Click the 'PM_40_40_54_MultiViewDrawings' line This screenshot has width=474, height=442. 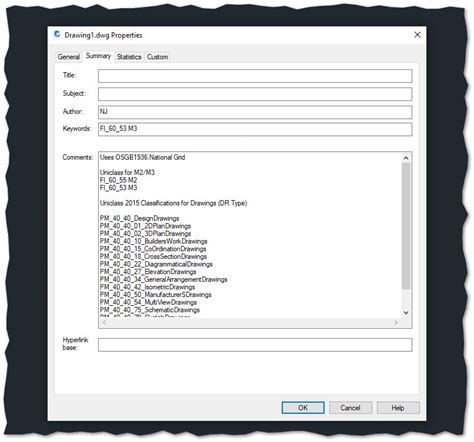click(x=148, y=303)
